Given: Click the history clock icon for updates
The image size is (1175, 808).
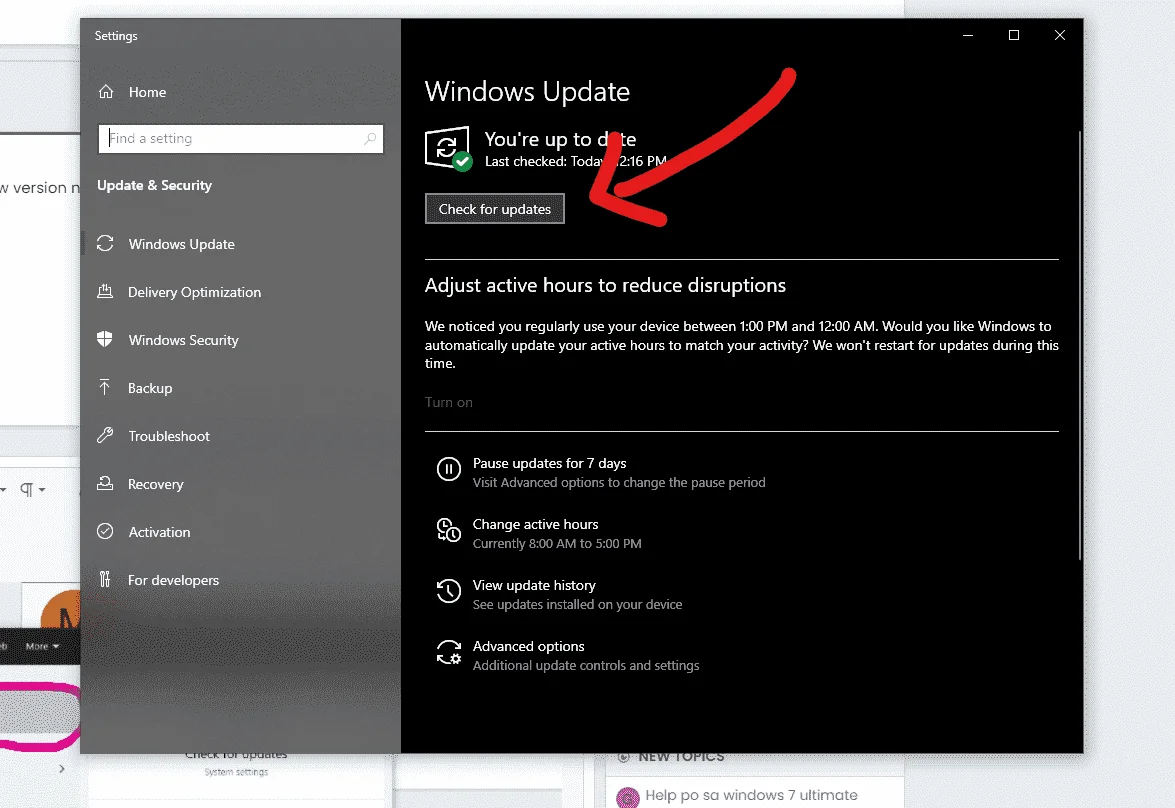Looking at the screenshot, I should click(x=449, y=591).
